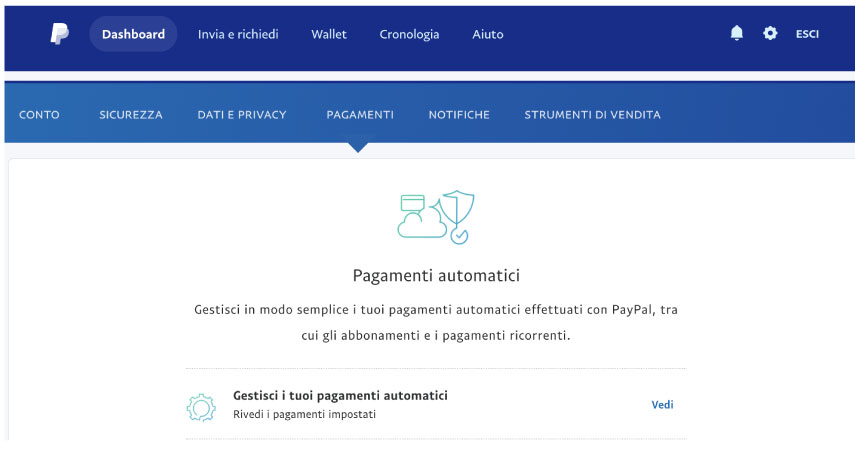The image size is (855, 468).
Task: Switch to the SICUREZZA settings tab
Action: (x=131, y=115)
